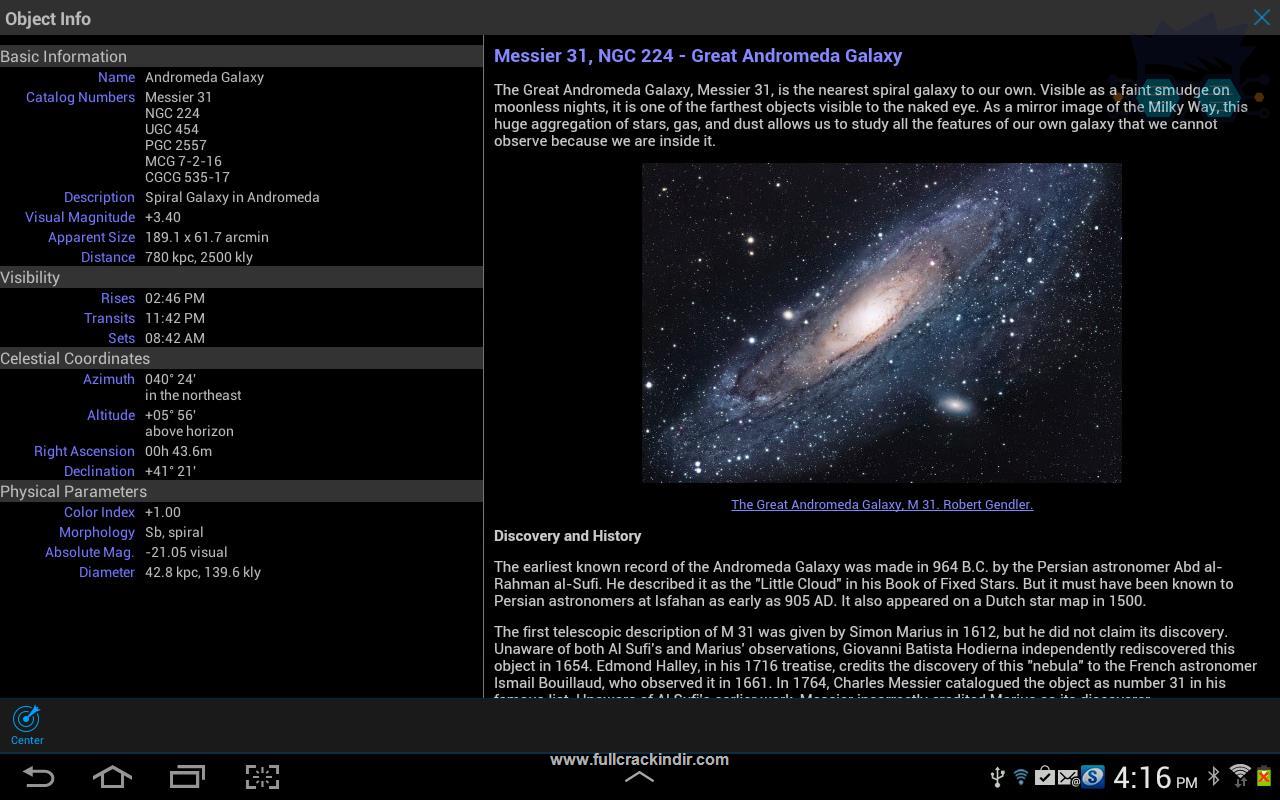Tap the Object Info title
The height and width of the screenshot is (800, 1280).
point(48,18)
